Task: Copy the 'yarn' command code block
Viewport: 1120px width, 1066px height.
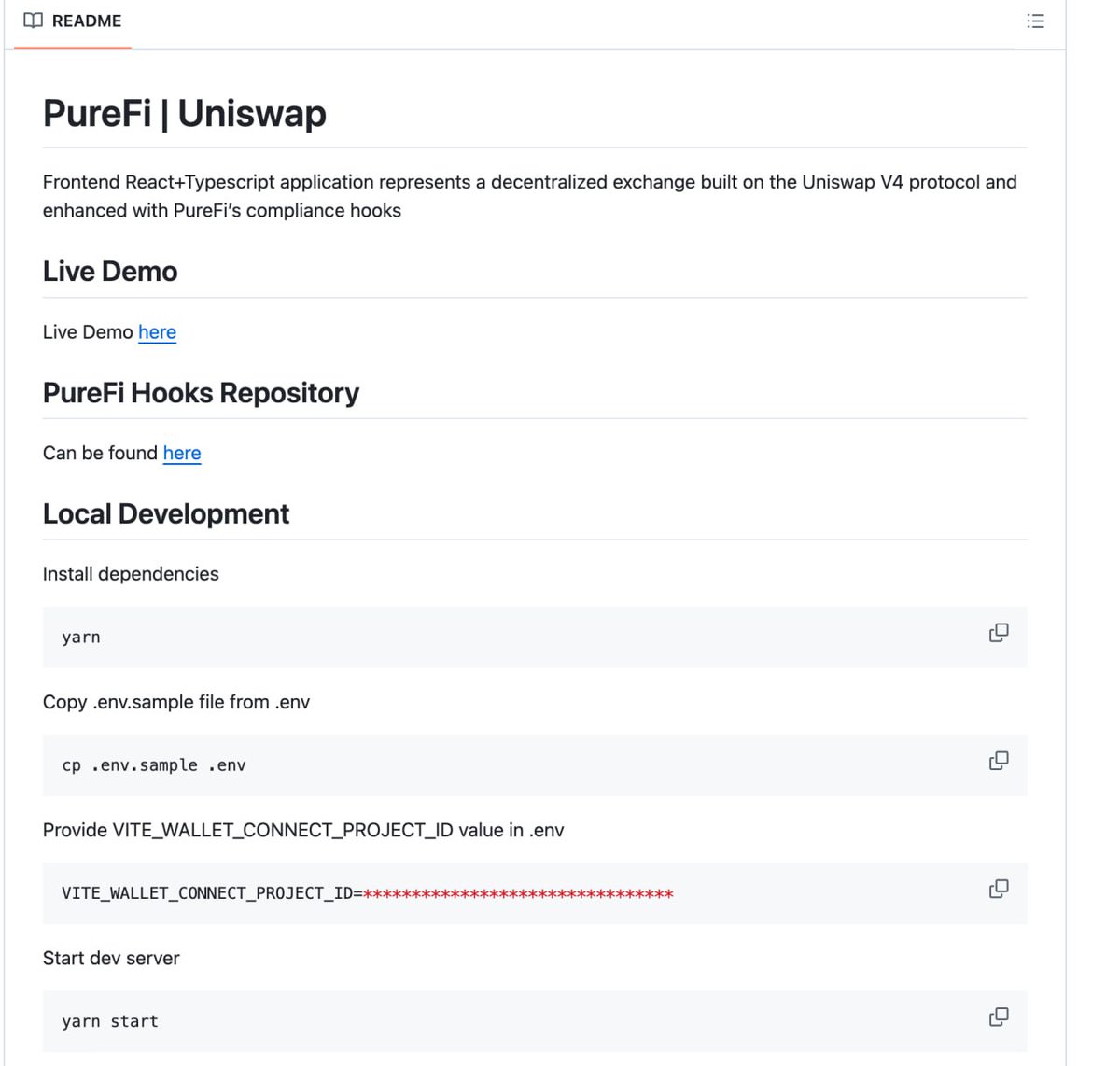Action: pyautogui.click(x=999, y=633)
